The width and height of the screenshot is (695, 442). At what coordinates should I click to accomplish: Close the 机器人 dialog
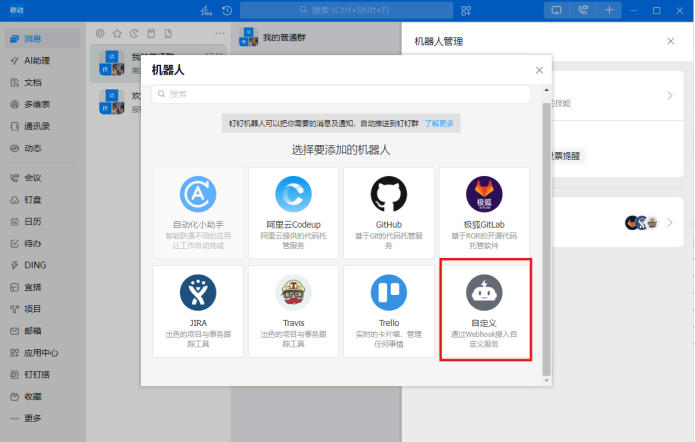click(539, 70)
